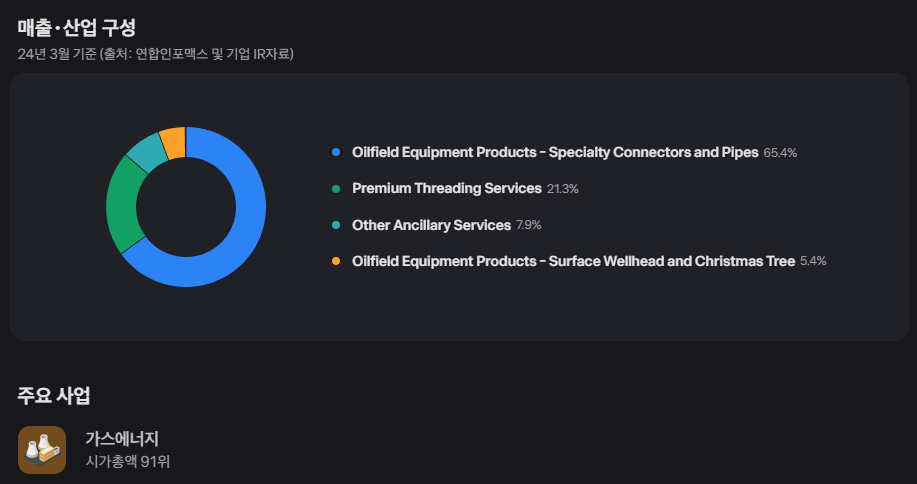Click the gas energy factory icon
The height and width of the screenshot is (484, 917).
pos(42,450)
